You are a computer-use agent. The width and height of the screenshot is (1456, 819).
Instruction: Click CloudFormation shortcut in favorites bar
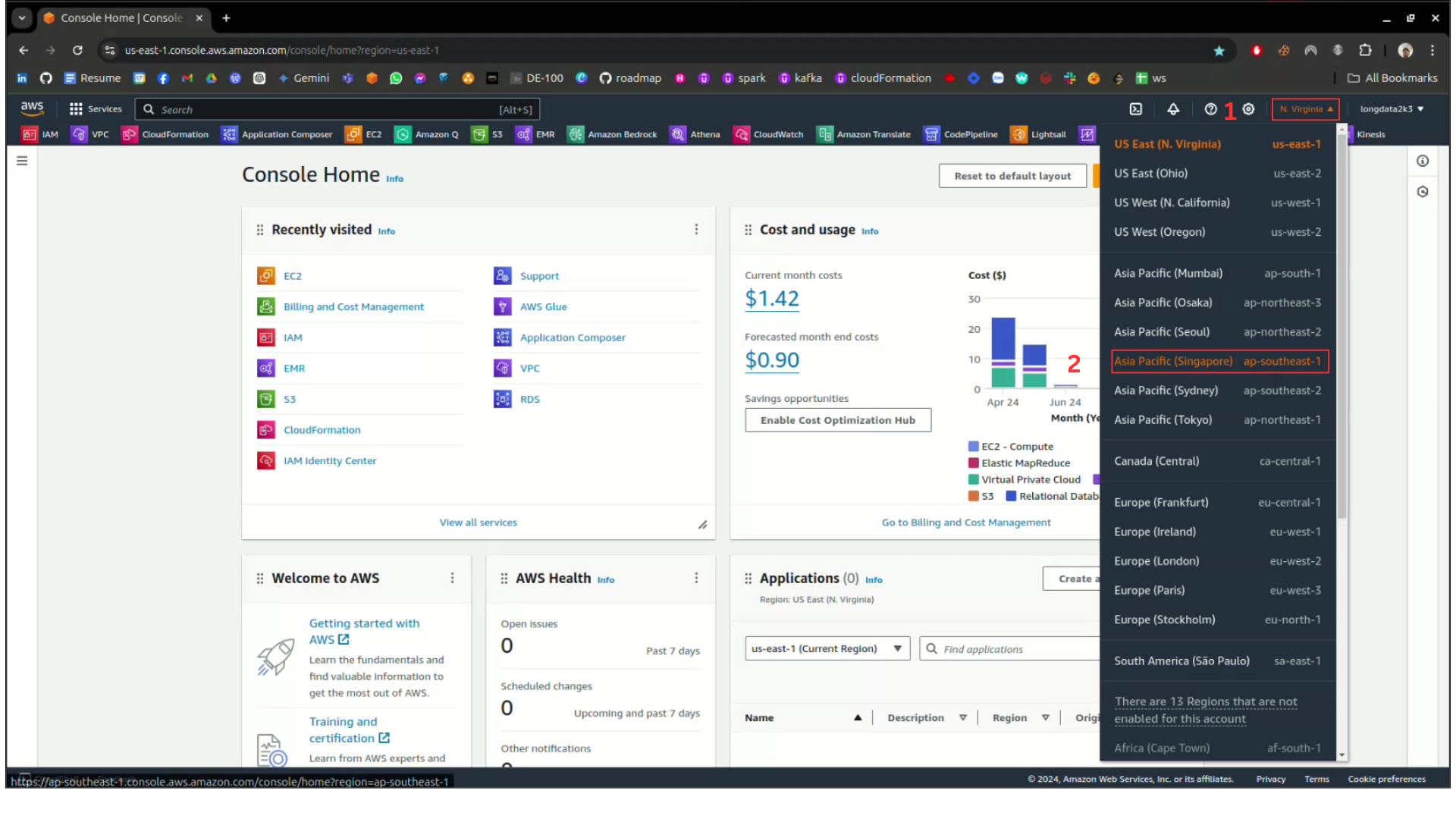pos(165,134)
